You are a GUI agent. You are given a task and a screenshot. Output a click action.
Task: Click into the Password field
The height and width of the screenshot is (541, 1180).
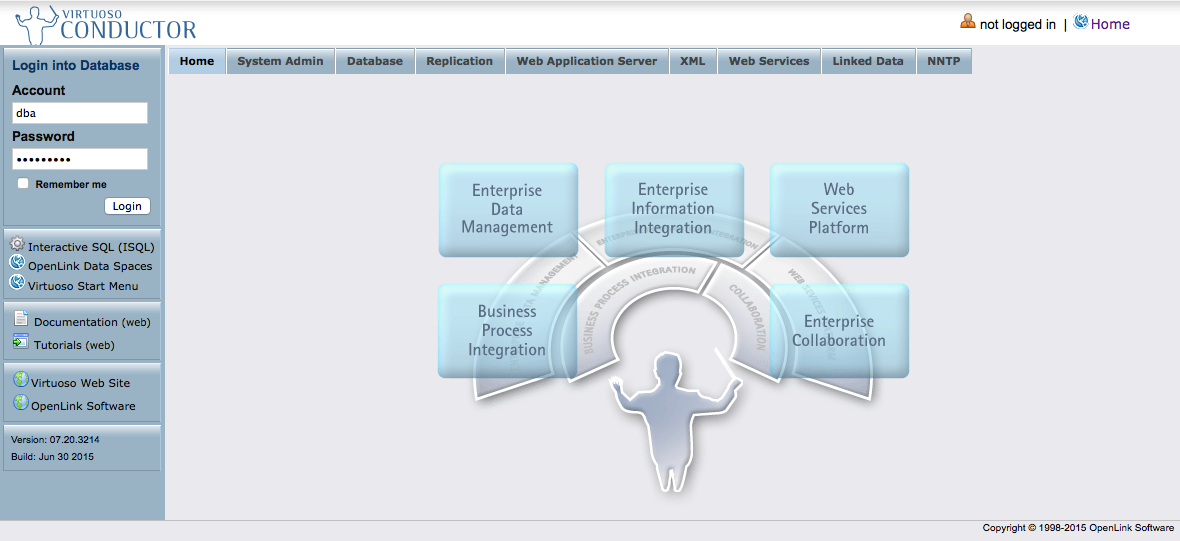pos(80,159)
